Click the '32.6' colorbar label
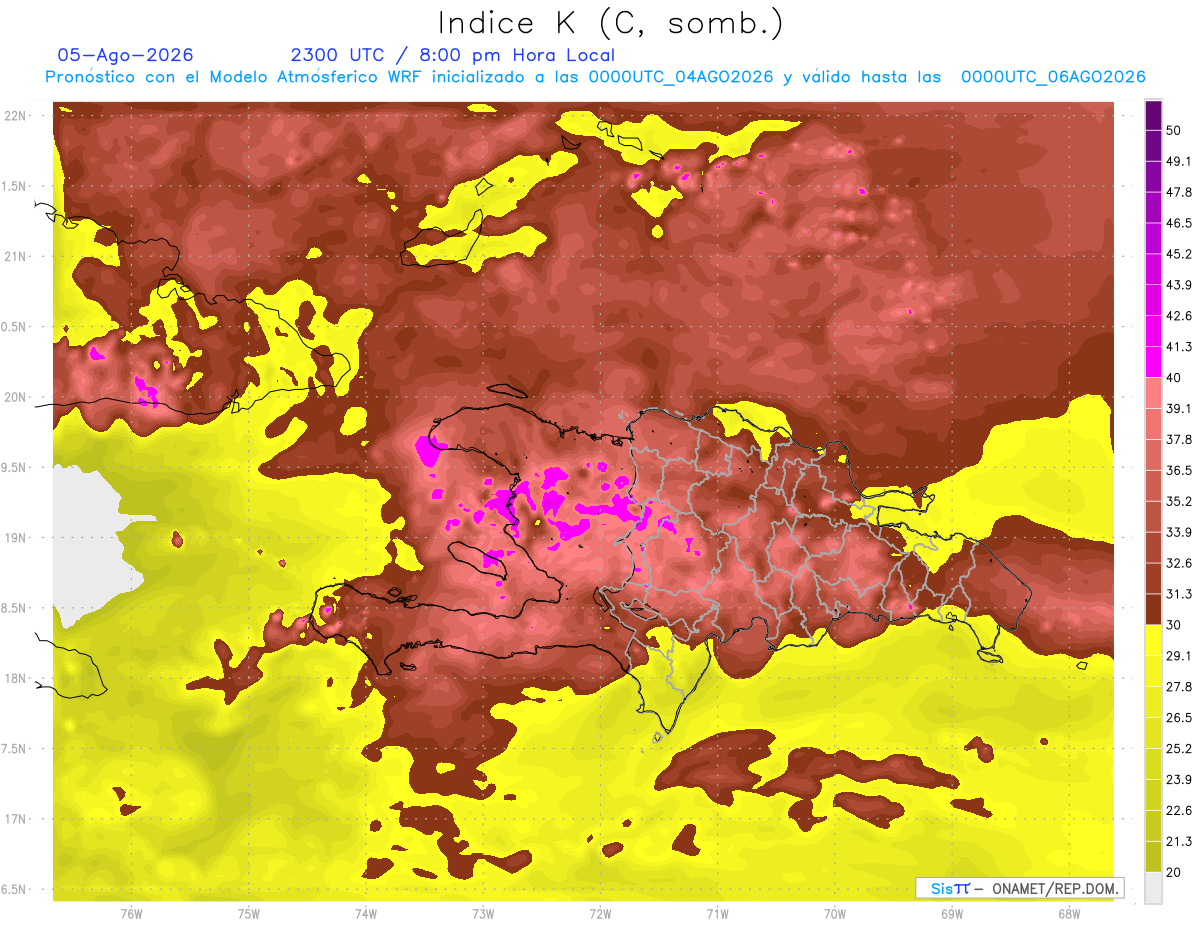1200x927 pixels. click(1179, 563)
